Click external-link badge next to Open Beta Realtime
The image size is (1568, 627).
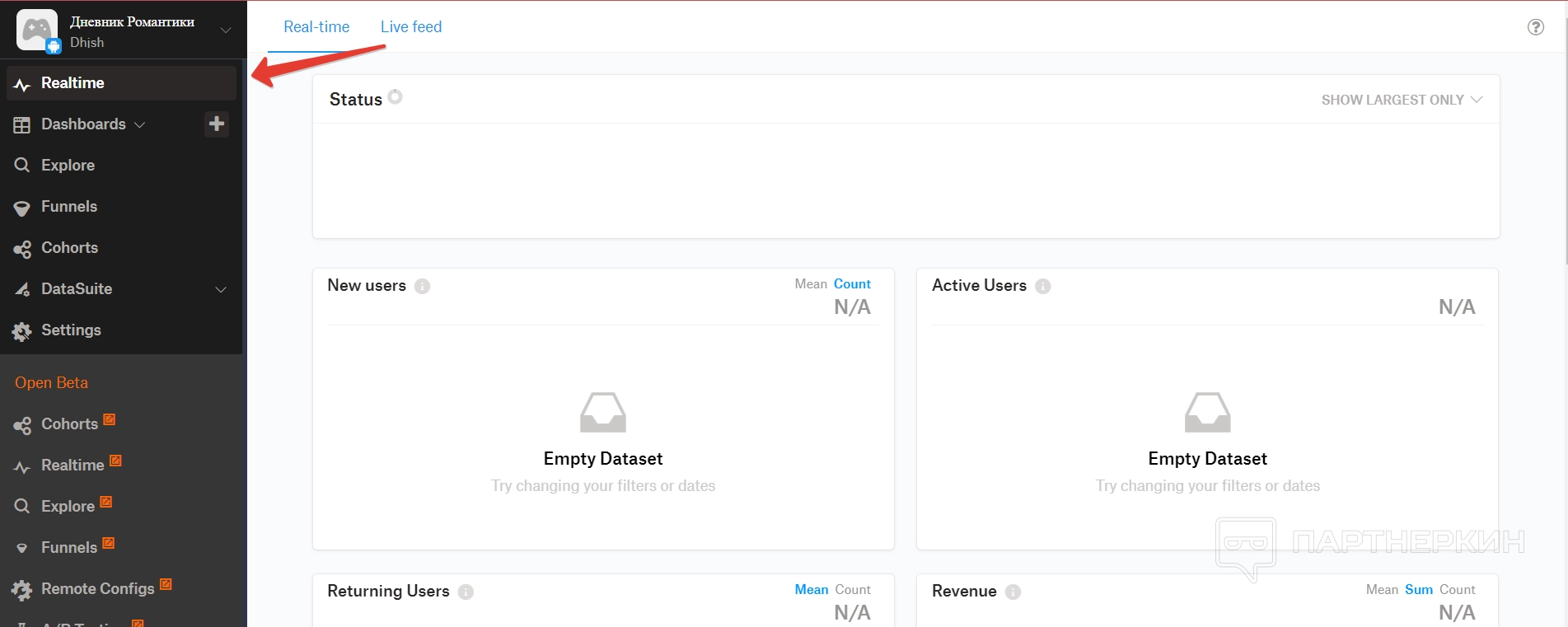coord(115,461)
